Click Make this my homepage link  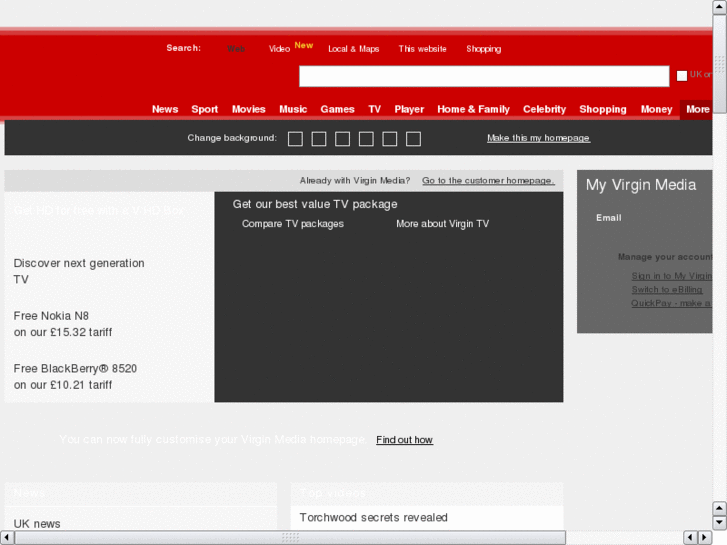pyautogui.click(x=538, y=138)
